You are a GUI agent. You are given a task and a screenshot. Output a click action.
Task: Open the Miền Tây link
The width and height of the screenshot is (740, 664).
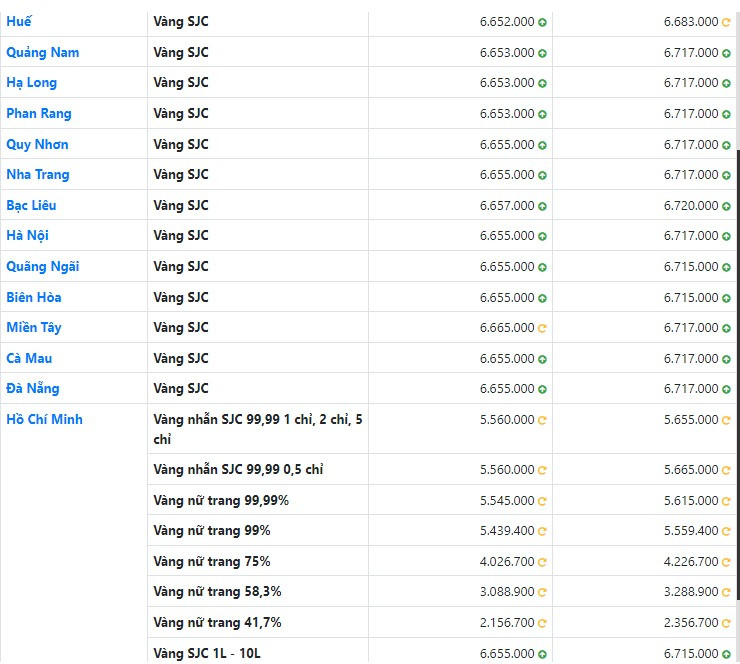click(34, 328)
